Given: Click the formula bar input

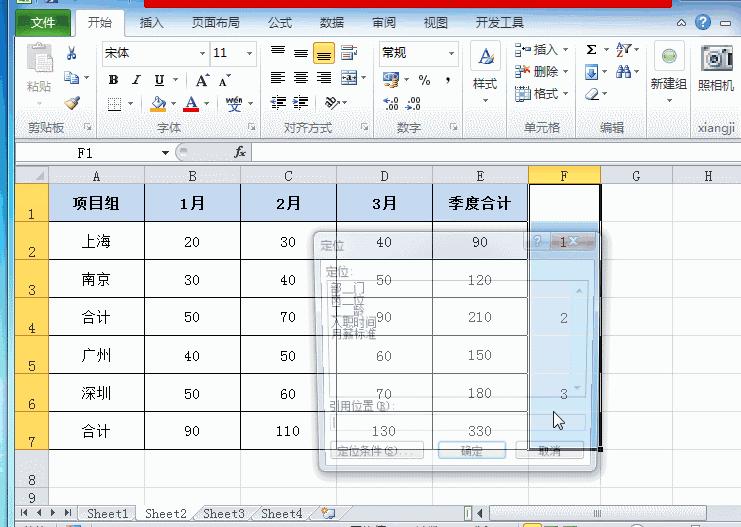Looking at the screenshot, I should click(496, 153).
